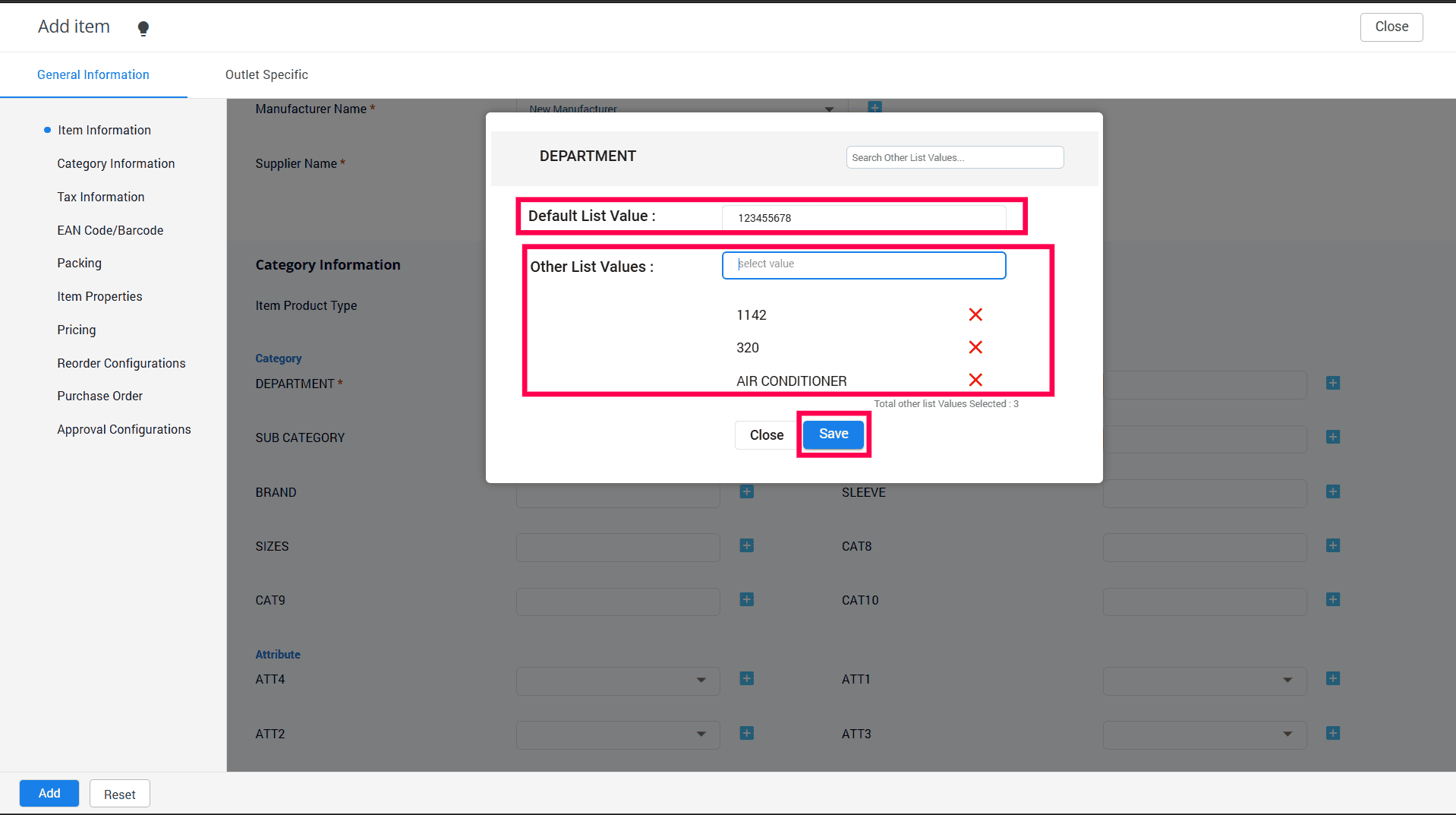Go to Approval Configurations section

pos(124,429)
